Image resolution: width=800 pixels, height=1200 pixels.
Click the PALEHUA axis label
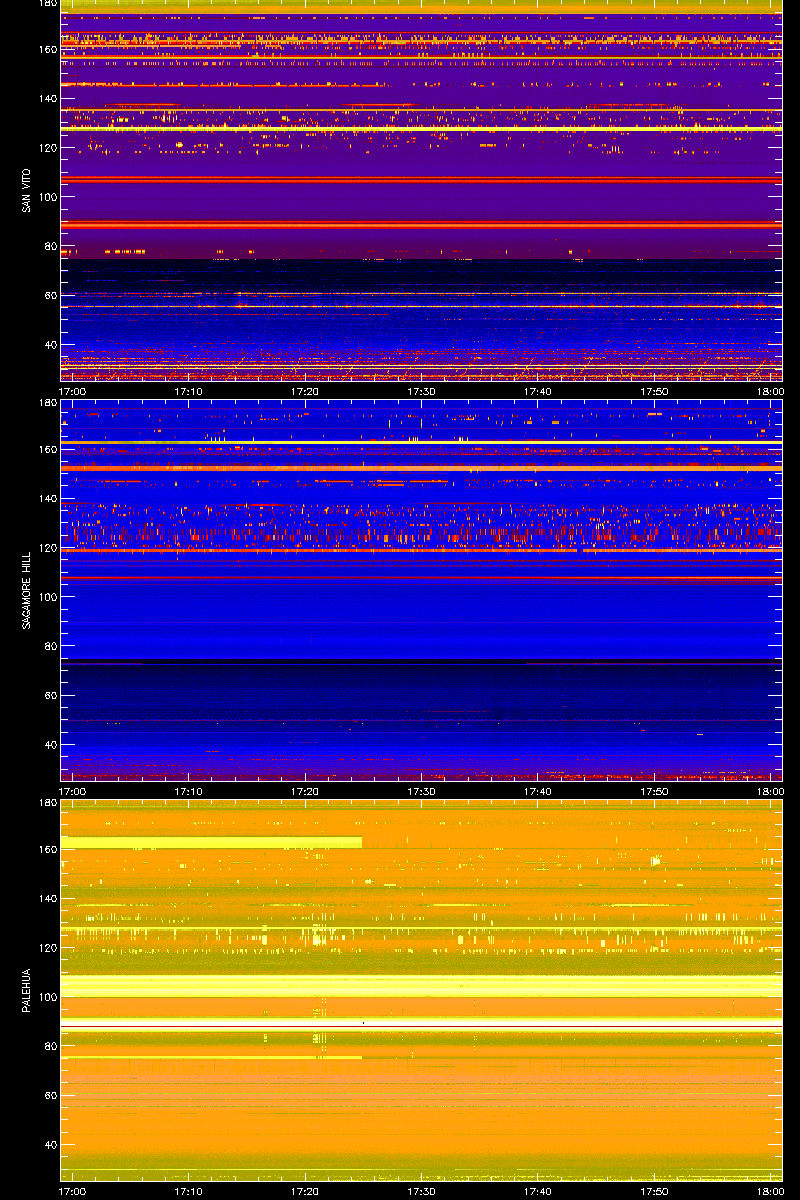25,990
